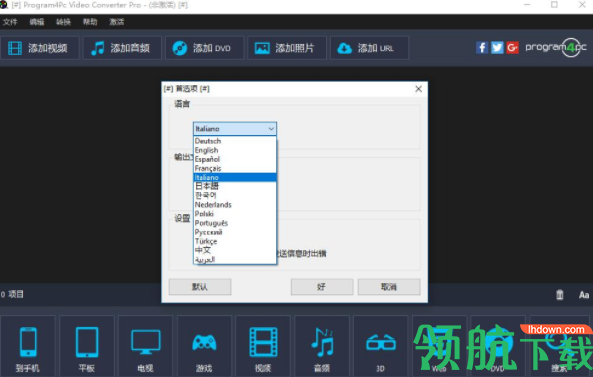This screenshot has height=377, width=593.
Task: Choose Português from the language list
Action: [x=235, y=223]
